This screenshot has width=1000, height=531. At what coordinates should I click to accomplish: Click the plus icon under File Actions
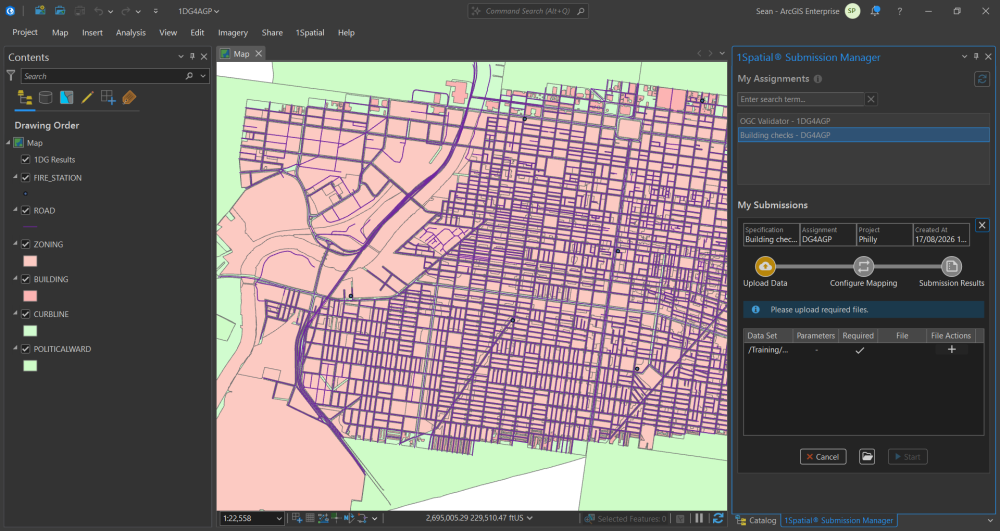(x=951, y=349)
